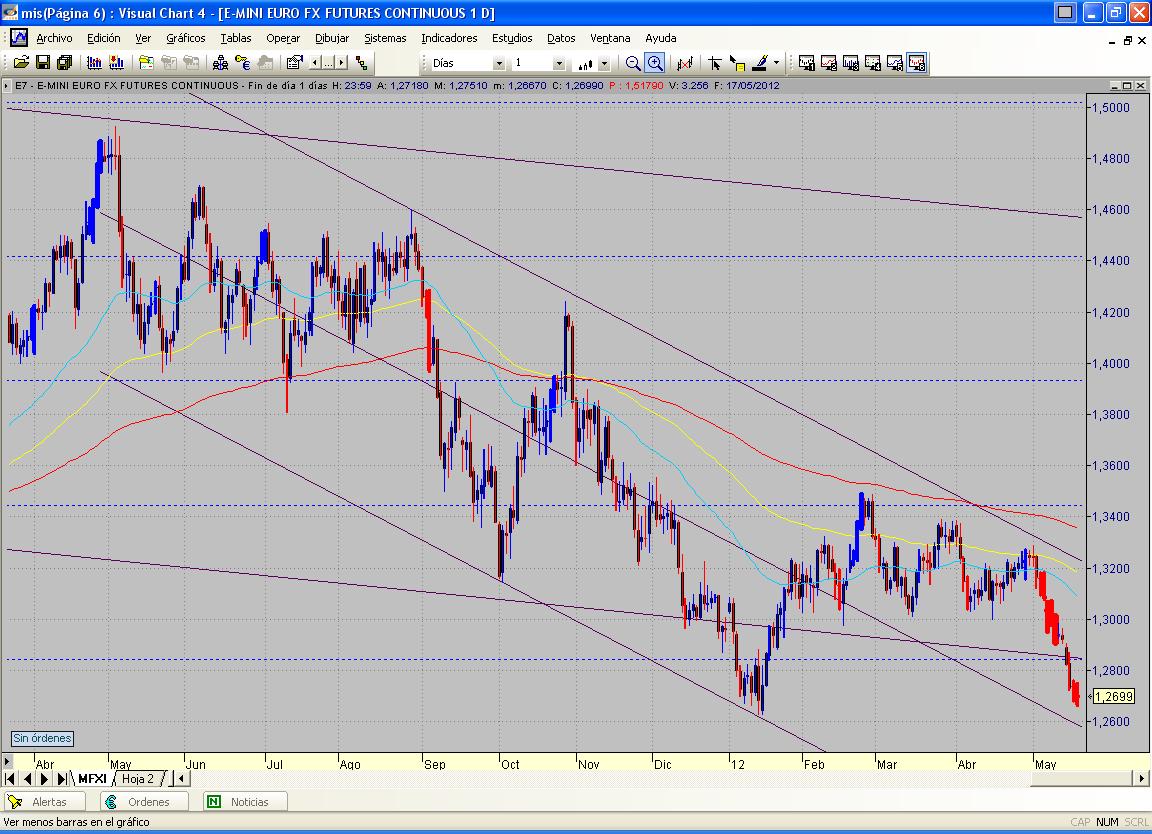Click the pencil drawing tool icon
Viewport: 1152px width, 834px height.
[x=759, y=63]
